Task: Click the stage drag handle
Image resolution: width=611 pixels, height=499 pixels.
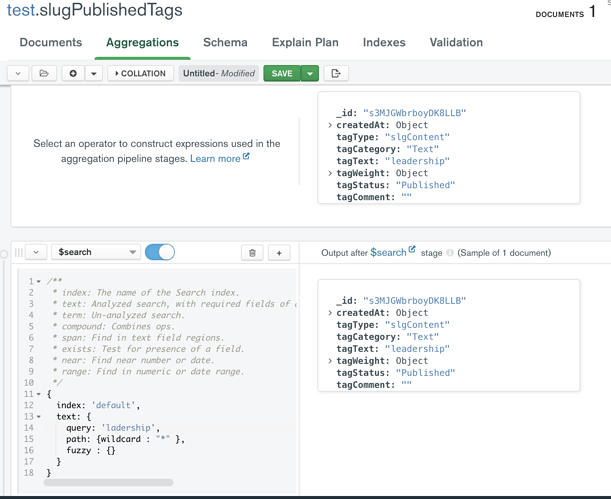Action: pyautogui.click(x=18, y=253)
